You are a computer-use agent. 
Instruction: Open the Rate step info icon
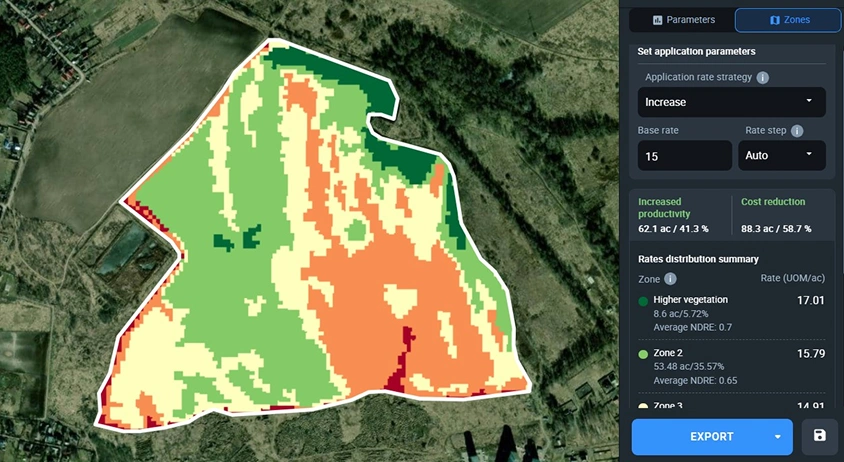pyautogui.click(x=797, y=131)
